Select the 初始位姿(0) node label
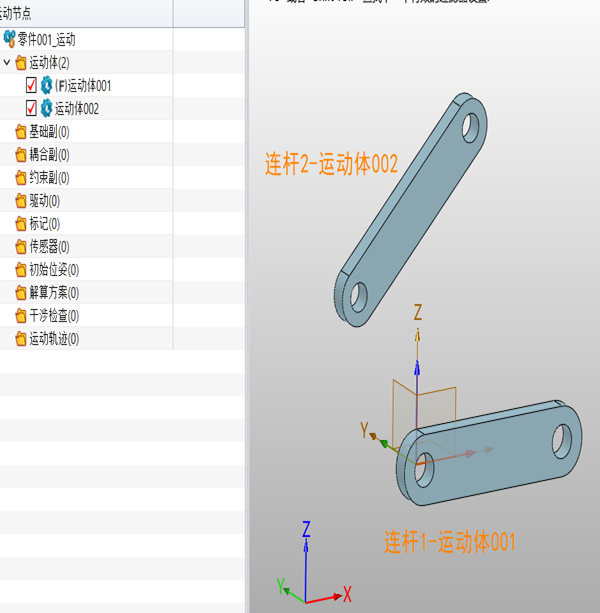Screen dimensions: 600x613 [x=54, y=270]
